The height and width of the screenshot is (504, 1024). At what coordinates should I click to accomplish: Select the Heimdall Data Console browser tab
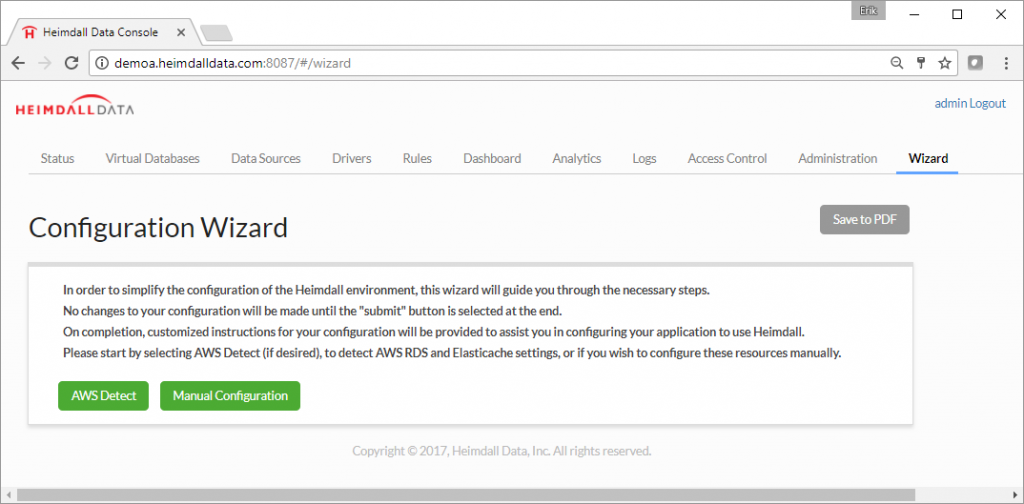tap(102, 32)
